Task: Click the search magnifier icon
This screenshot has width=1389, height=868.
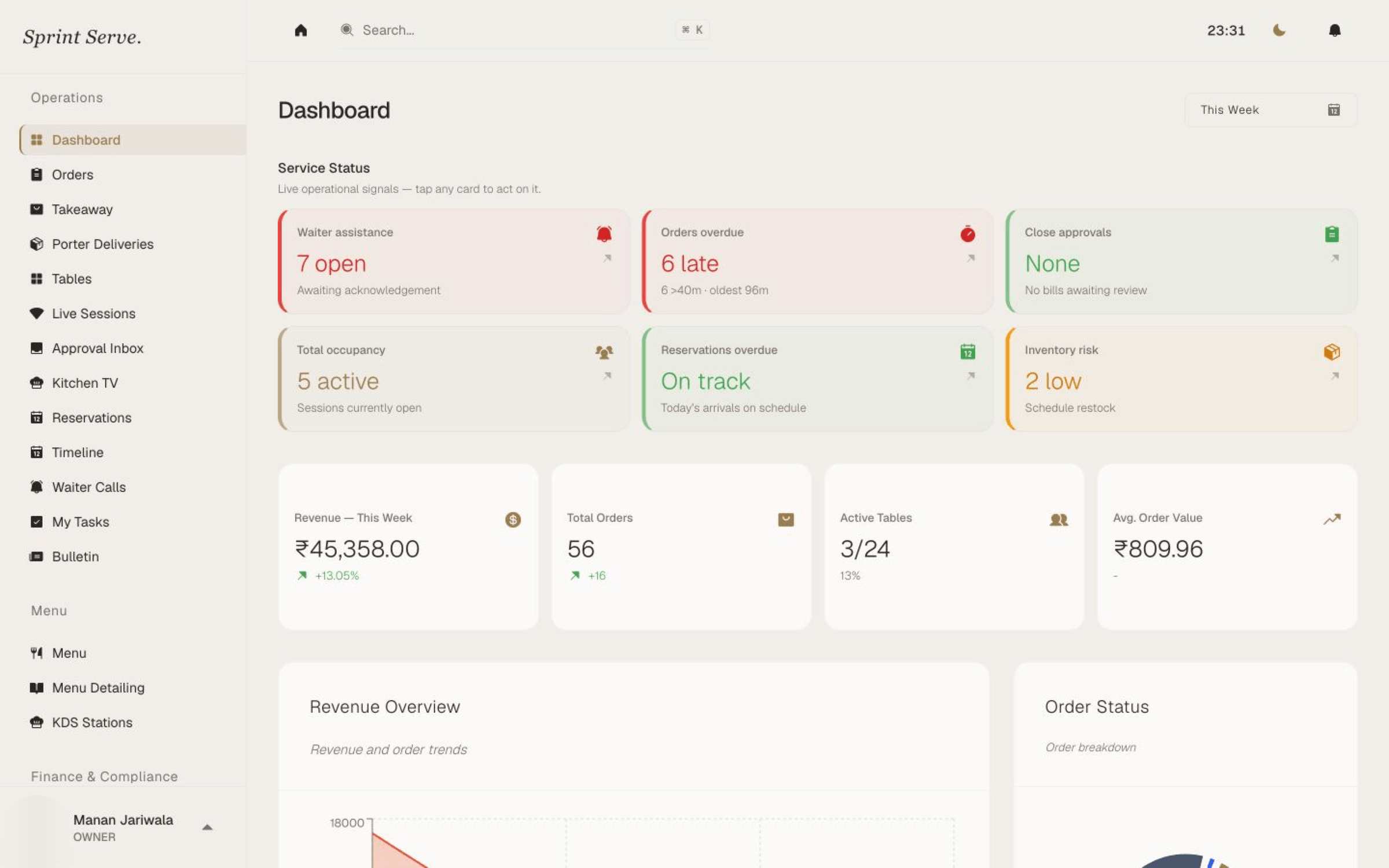Action: (347, 30)
